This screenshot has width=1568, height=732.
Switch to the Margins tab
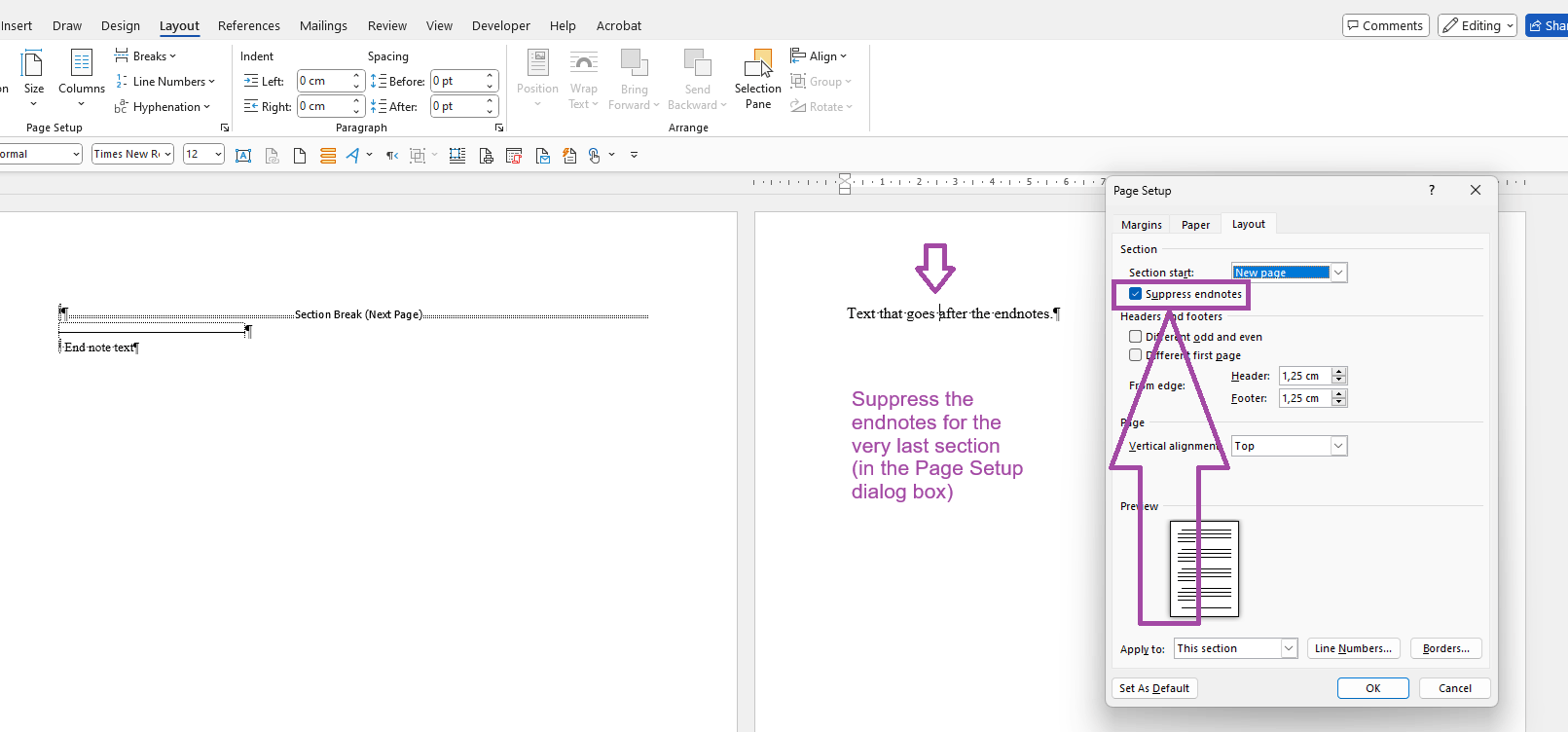click(x=1142, y=225)
